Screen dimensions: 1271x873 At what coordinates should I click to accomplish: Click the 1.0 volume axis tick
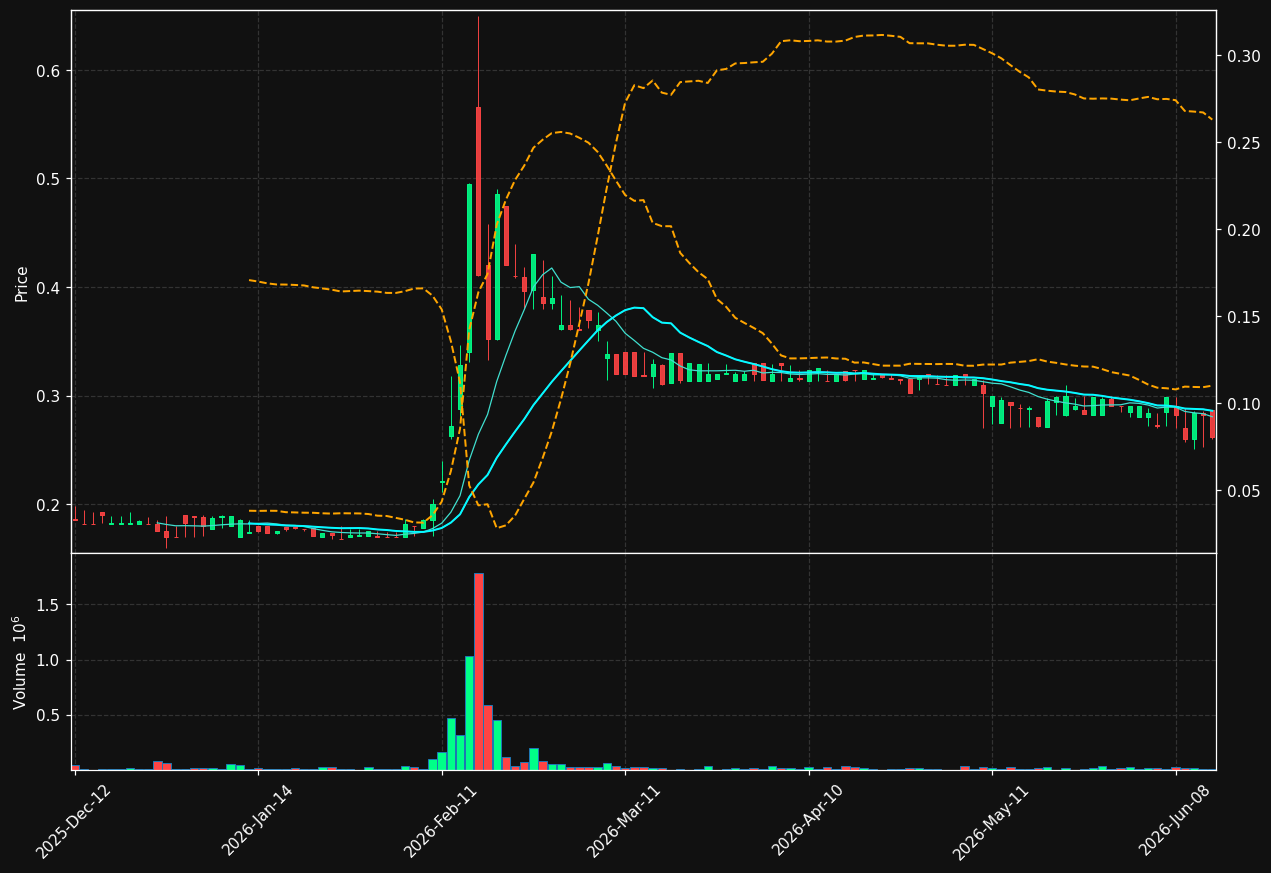[50, 661]
